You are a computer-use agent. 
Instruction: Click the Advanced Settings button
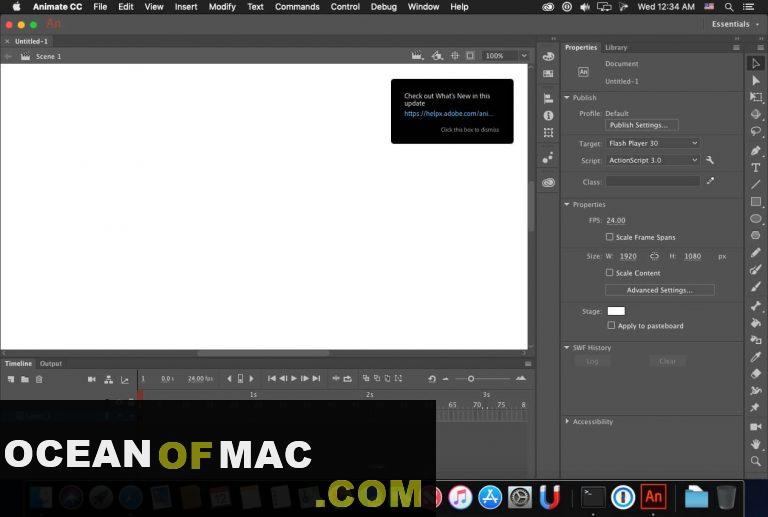tap(660, 290)
